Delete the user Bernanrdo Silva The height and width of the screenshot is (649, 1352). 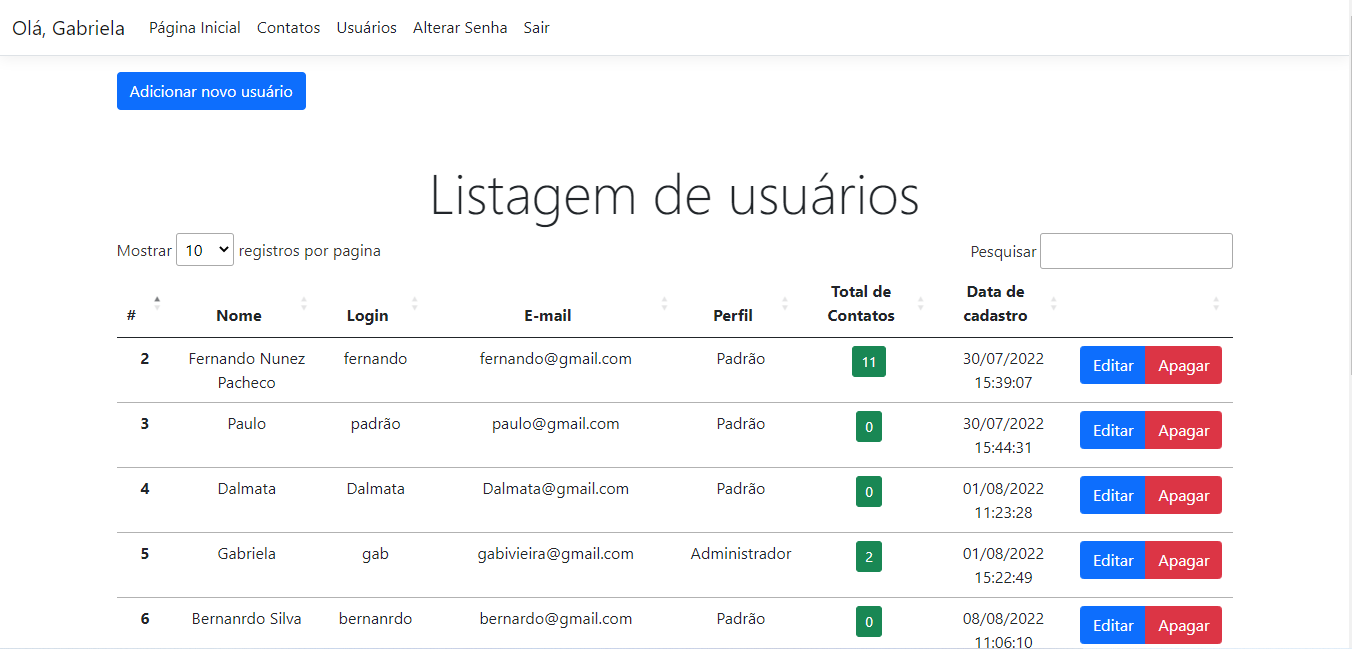(1183, 625)
